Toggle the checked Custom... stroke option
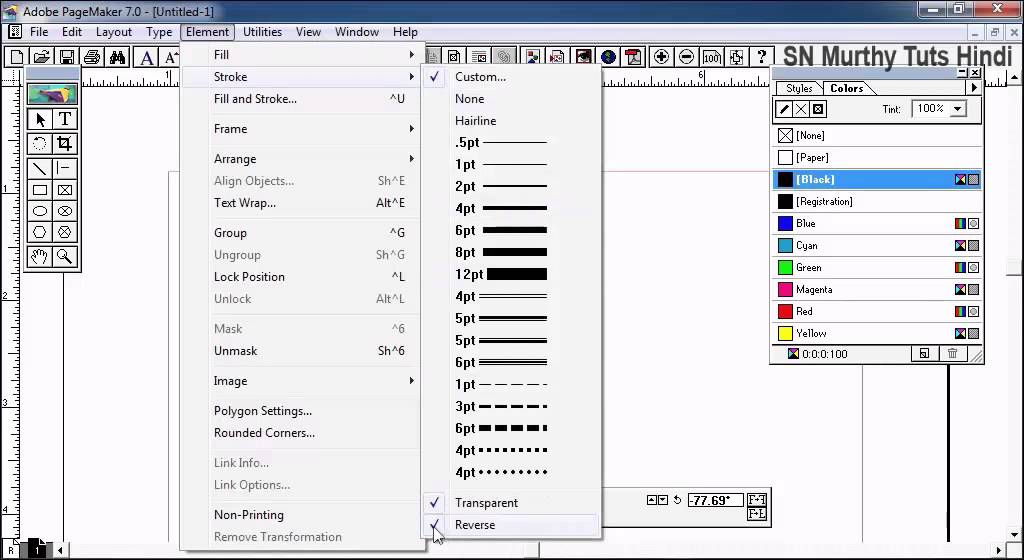 pyautogui.click(x=511, y=77)
